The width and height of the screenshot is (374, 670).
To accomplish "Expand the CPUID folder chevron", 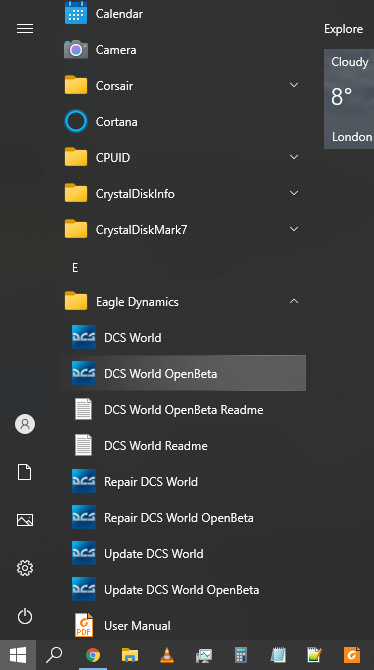I will point(294,157).
